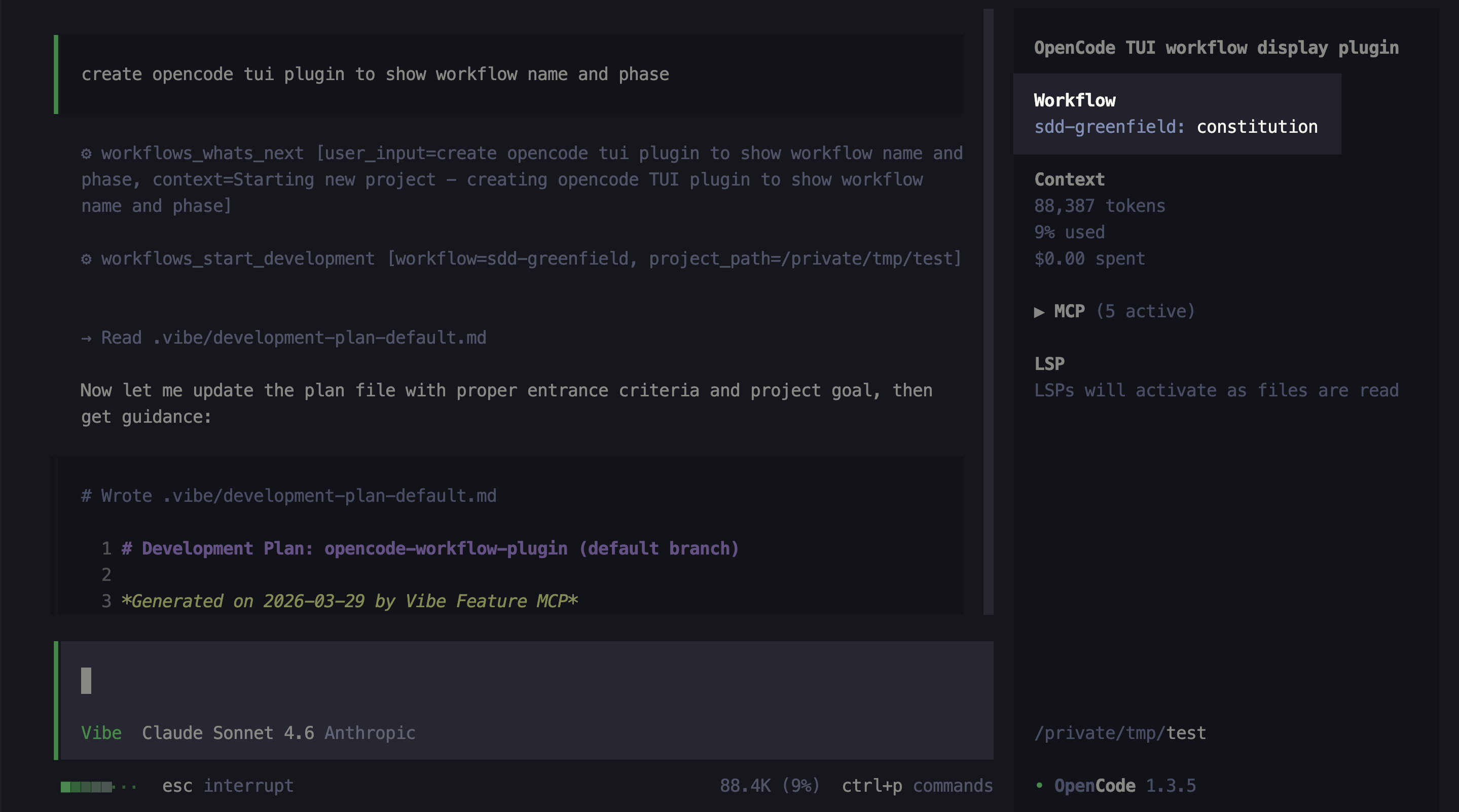
Task: Click the busy spinner progress indicator
Action: coord(98,787)
